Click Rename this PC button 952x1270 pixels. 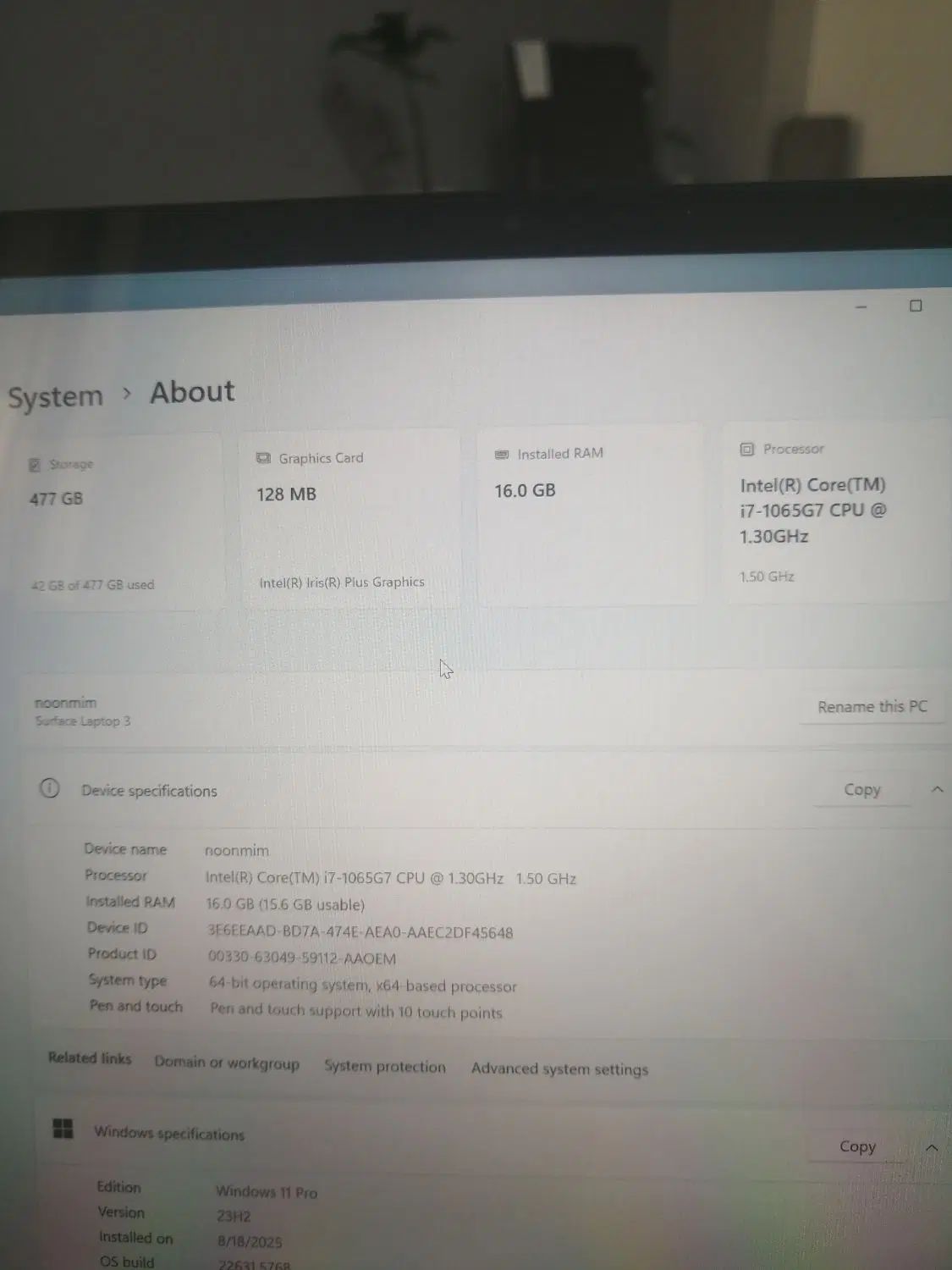872,707
